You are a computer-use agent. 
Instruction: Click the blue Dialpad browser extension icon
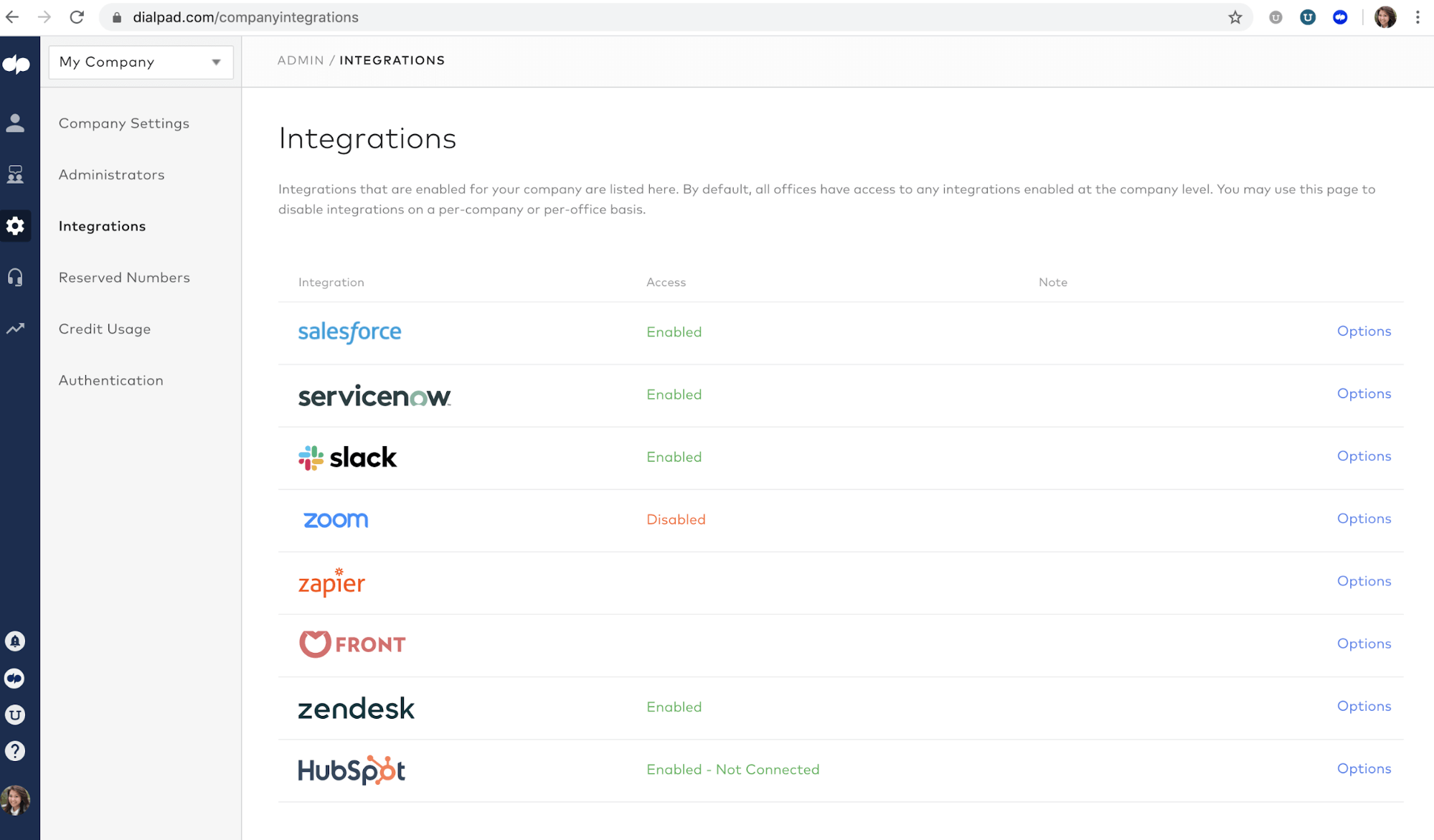pos(1340,17)
